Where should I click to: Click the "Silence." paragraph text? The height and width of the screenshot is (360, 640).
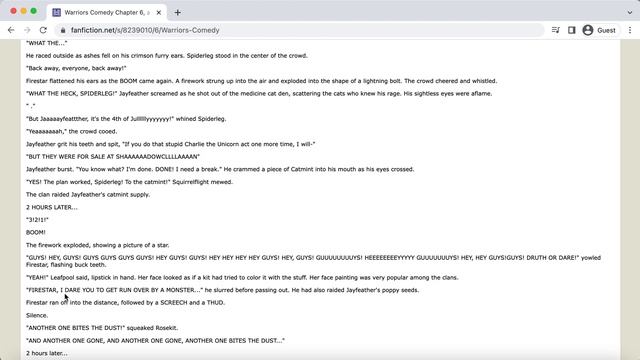coord(37,315)
